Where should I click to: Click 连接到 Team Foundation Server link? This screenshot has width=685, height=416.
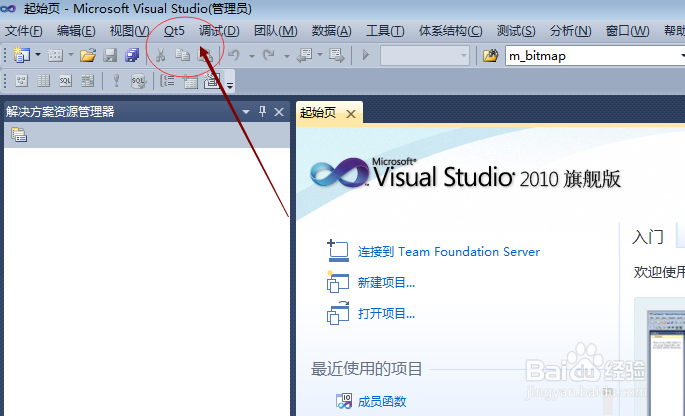(x=449, y=252)
